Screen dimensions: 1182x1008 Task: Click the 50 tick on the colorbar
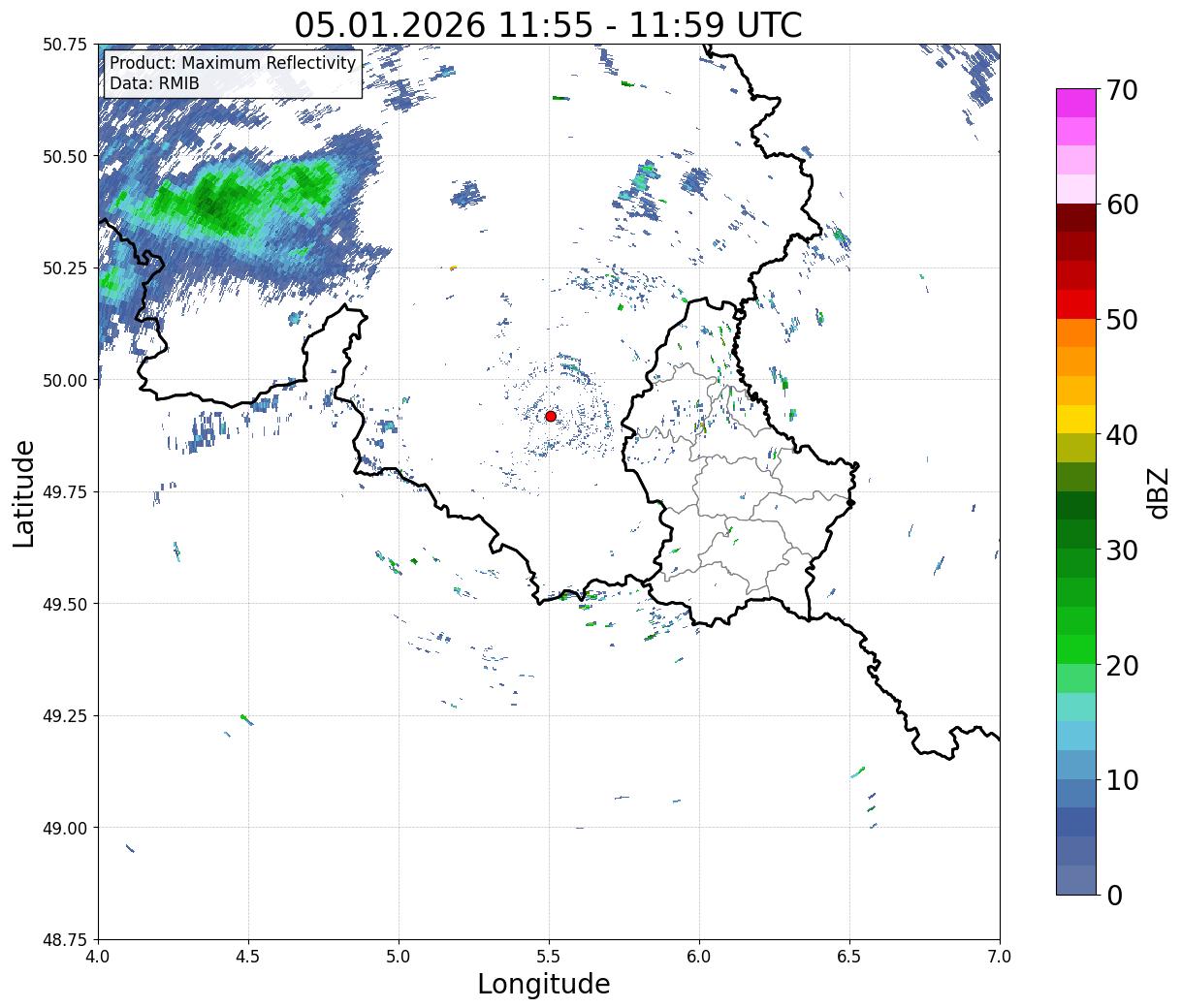pyautogui.click(x=1121, y=320)
